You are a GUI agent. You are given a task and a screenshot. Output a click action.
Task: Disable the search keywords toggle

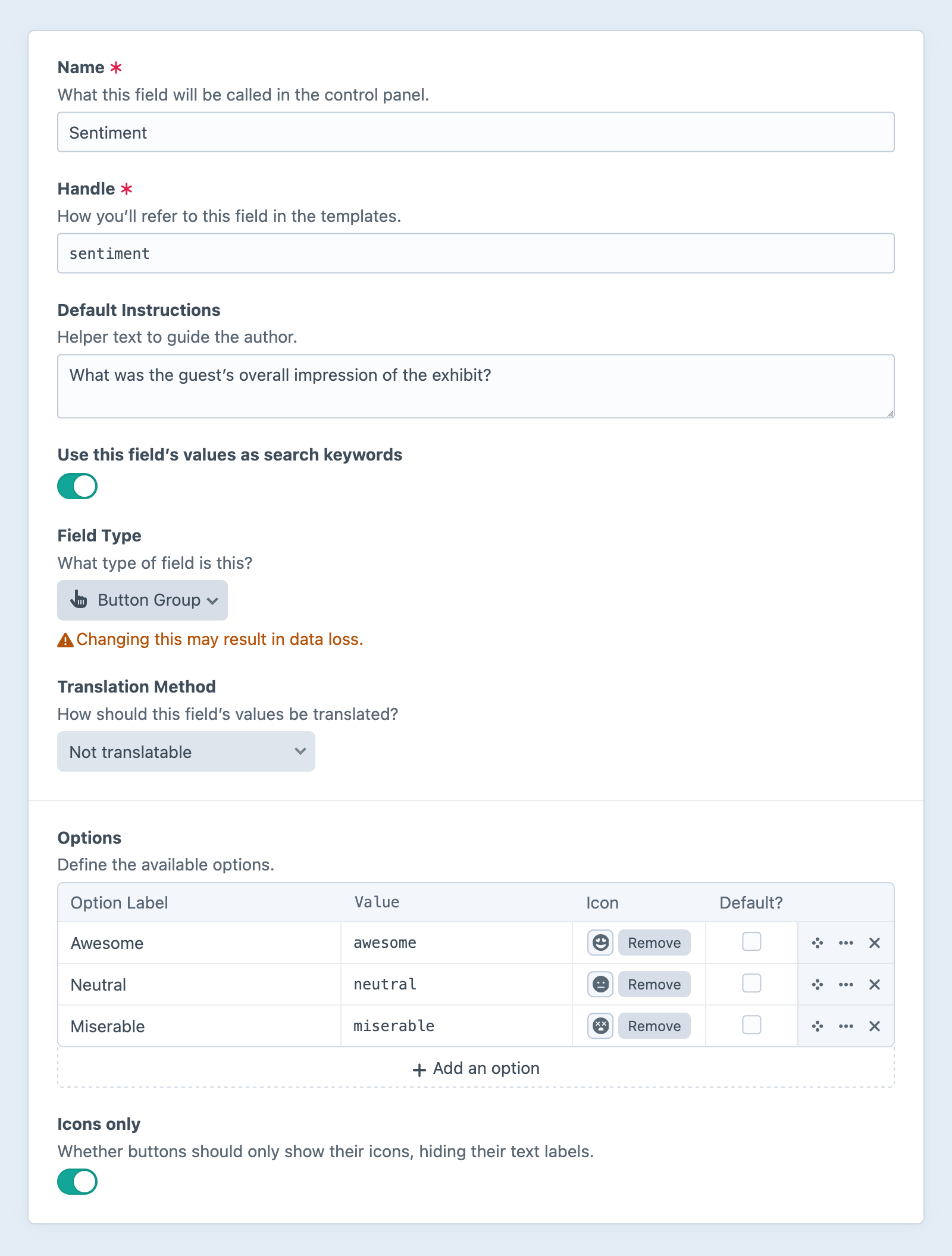(x=77, y=486)
